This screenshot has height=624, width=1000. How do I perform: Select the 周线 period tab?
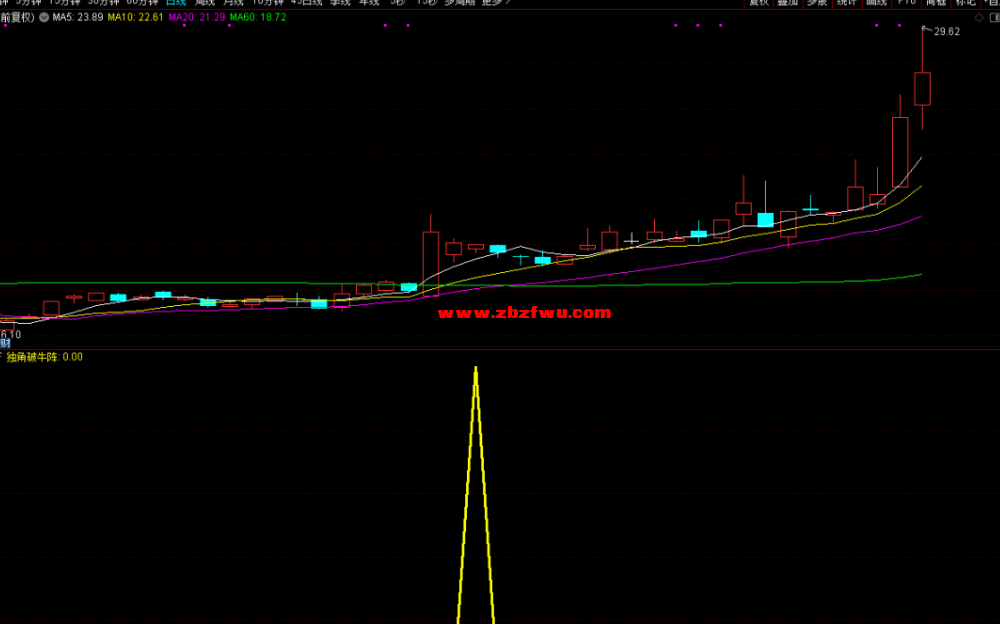(205, 3)
